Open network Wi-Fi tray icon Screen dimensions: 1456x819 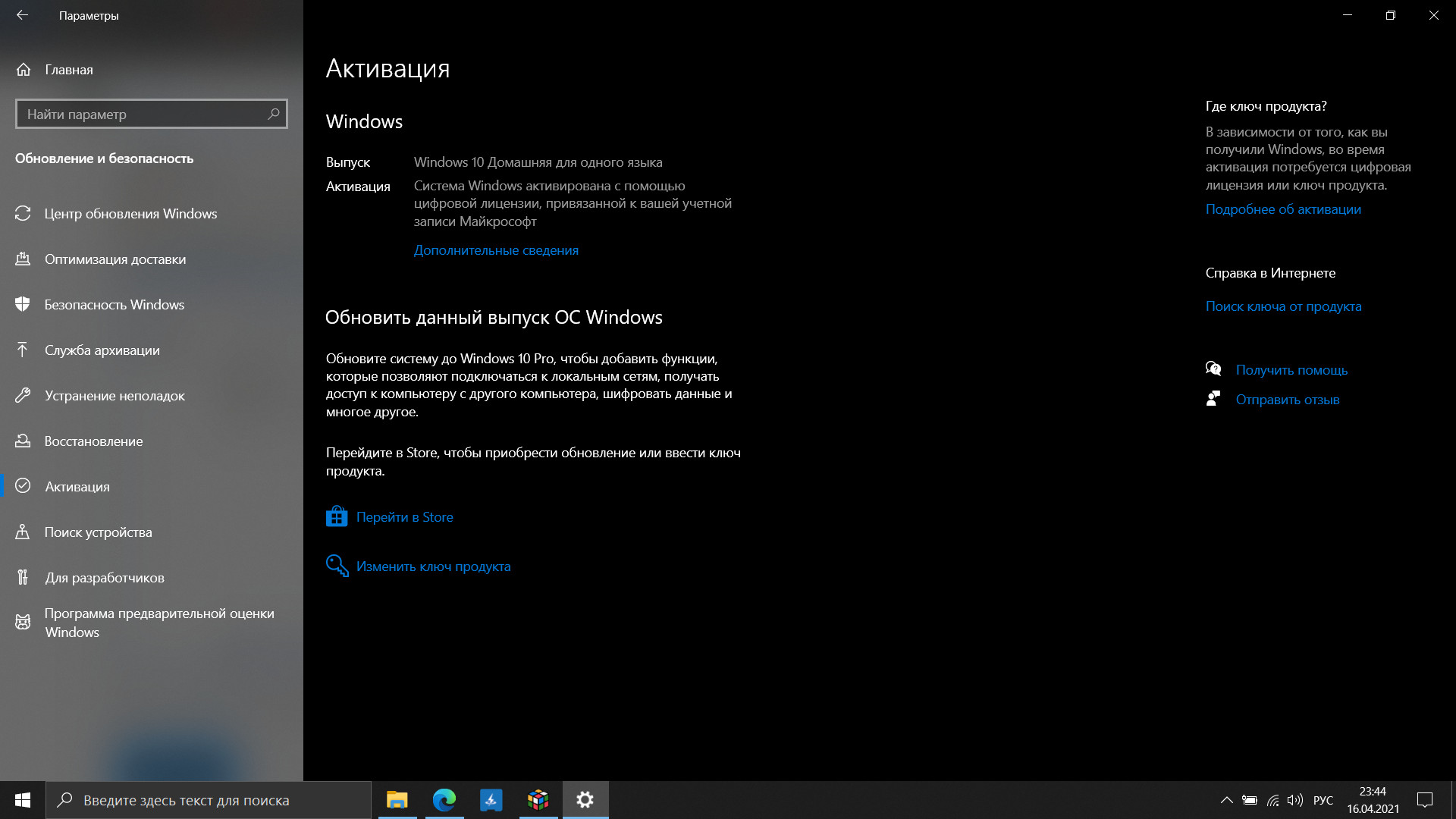tap(1273, 800)
